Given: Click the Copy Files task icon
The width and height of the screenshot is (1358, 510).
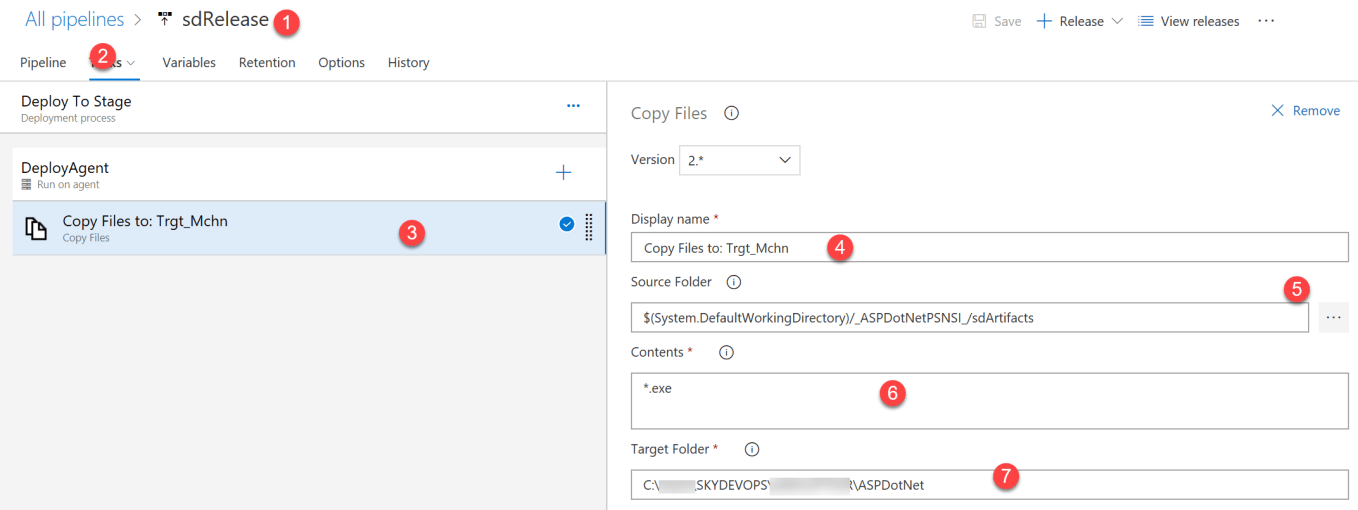Looking at the screenshot, I should click(36, 228).
